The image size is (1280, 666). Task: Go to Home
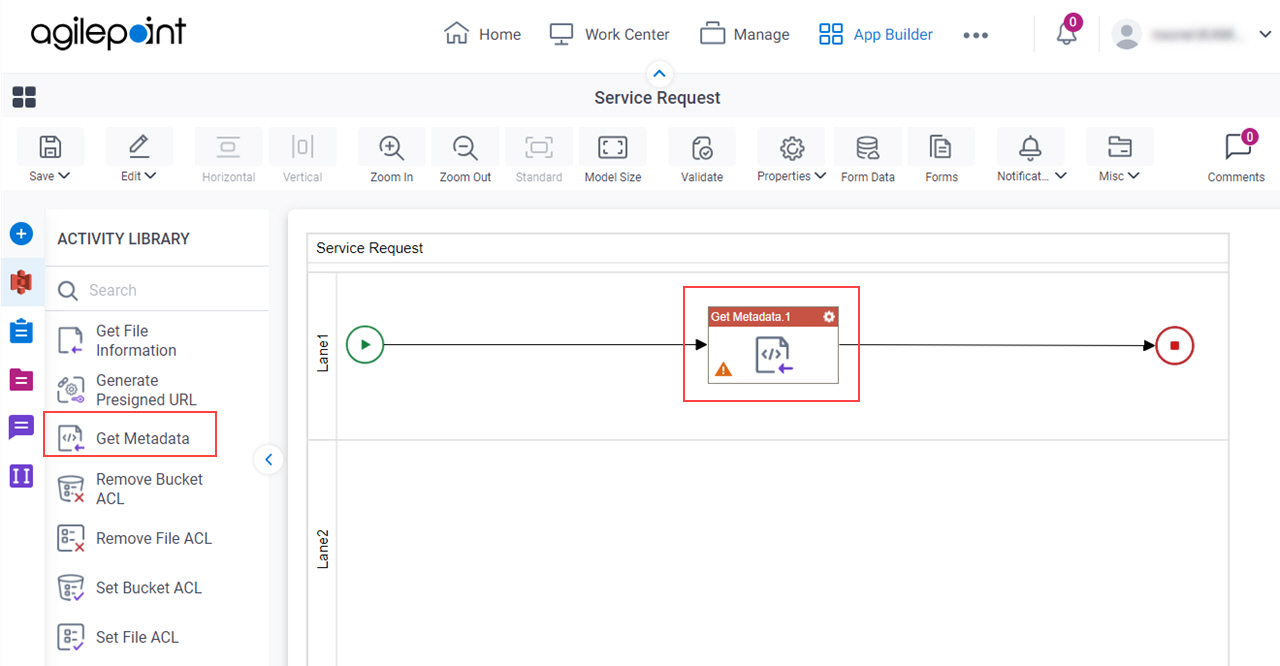coord(482,34)
